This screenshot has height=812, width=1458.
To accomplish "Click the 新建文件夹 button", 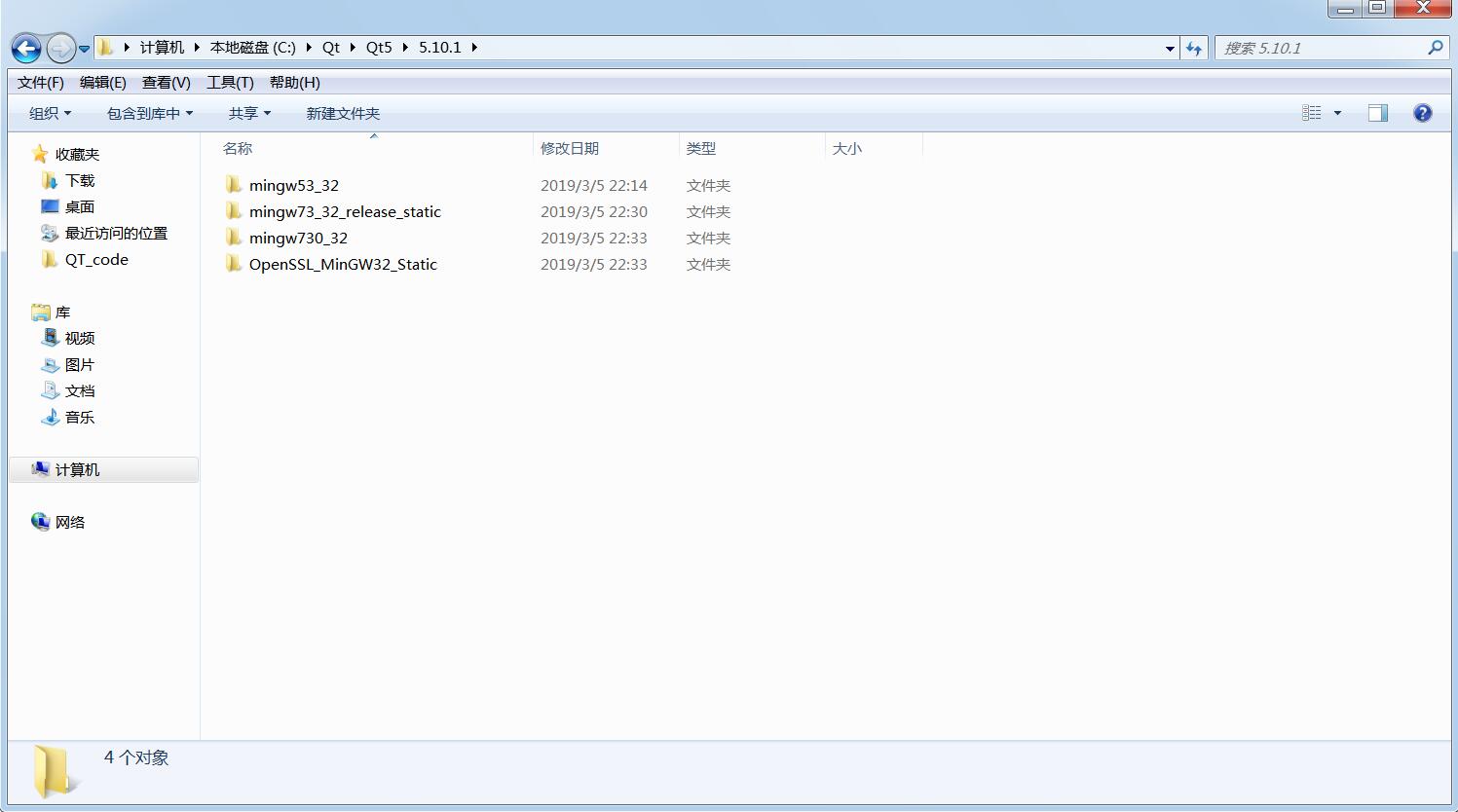I will click(x=343, y=114).
